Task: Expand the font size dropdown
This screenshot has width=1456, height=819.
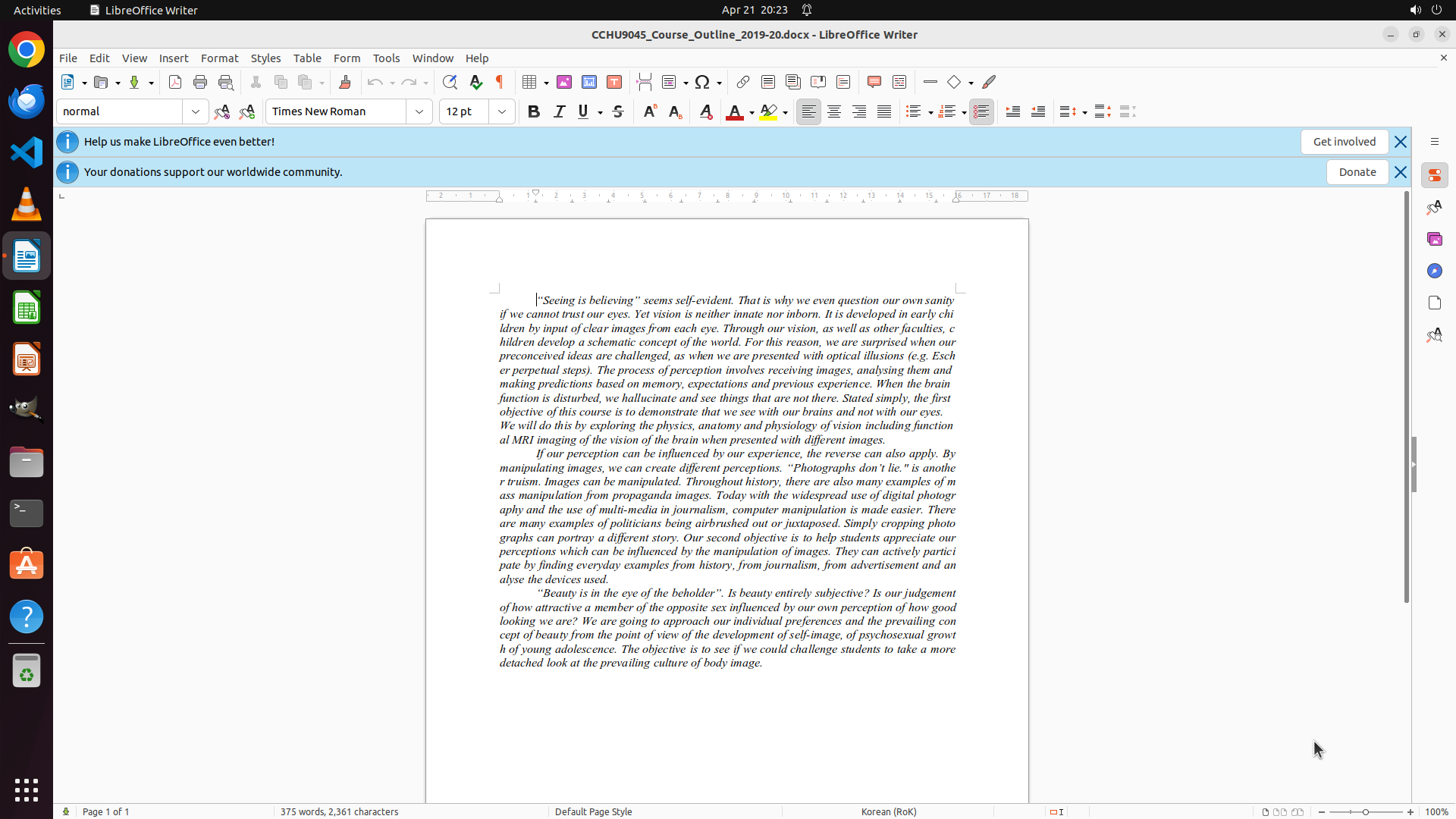Action: pos(502,111)
